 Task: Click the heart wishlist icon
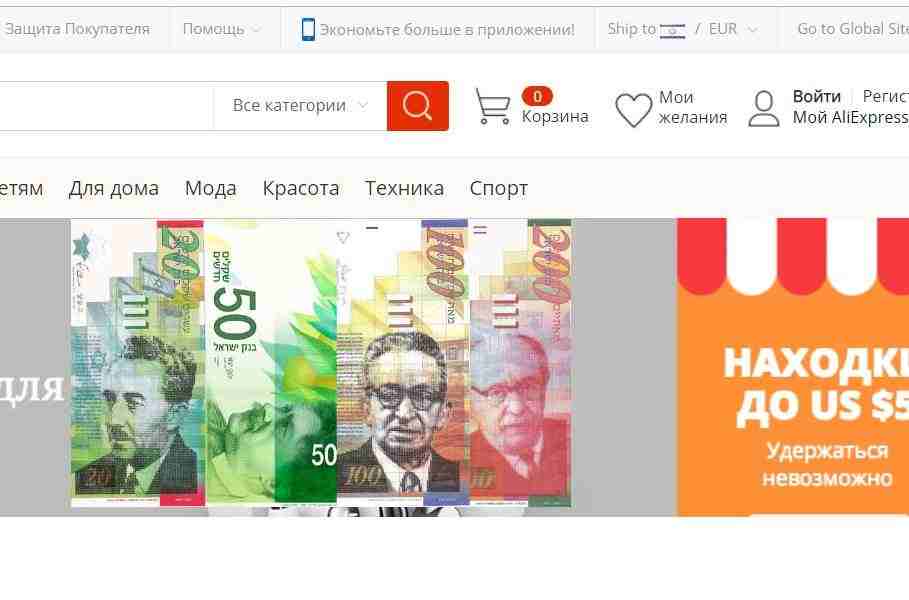(x=633, y=110)
